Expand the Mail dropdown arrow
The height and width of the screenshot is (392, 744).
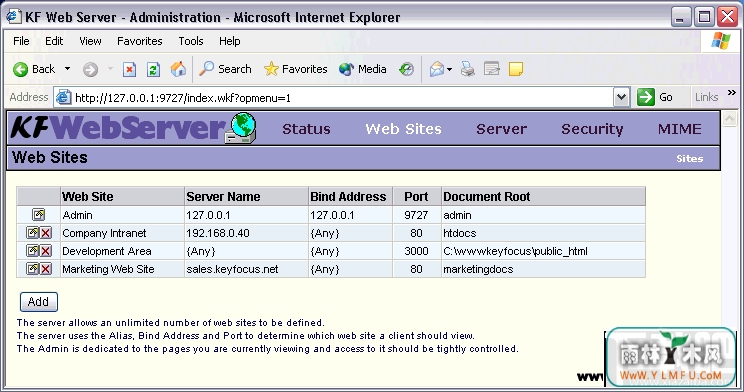click(x=449, y=70)
